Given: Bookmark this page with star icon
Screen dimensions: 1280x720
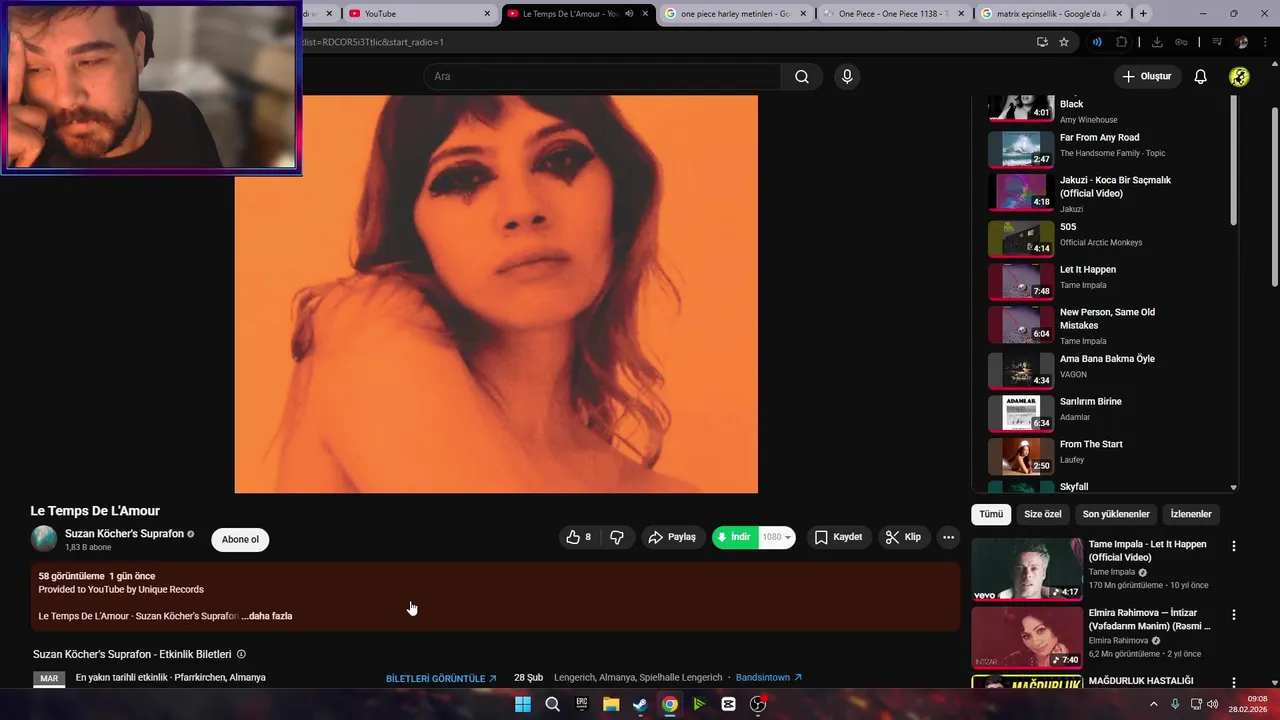Looking at the screenshot, I should click(1064, 42).
